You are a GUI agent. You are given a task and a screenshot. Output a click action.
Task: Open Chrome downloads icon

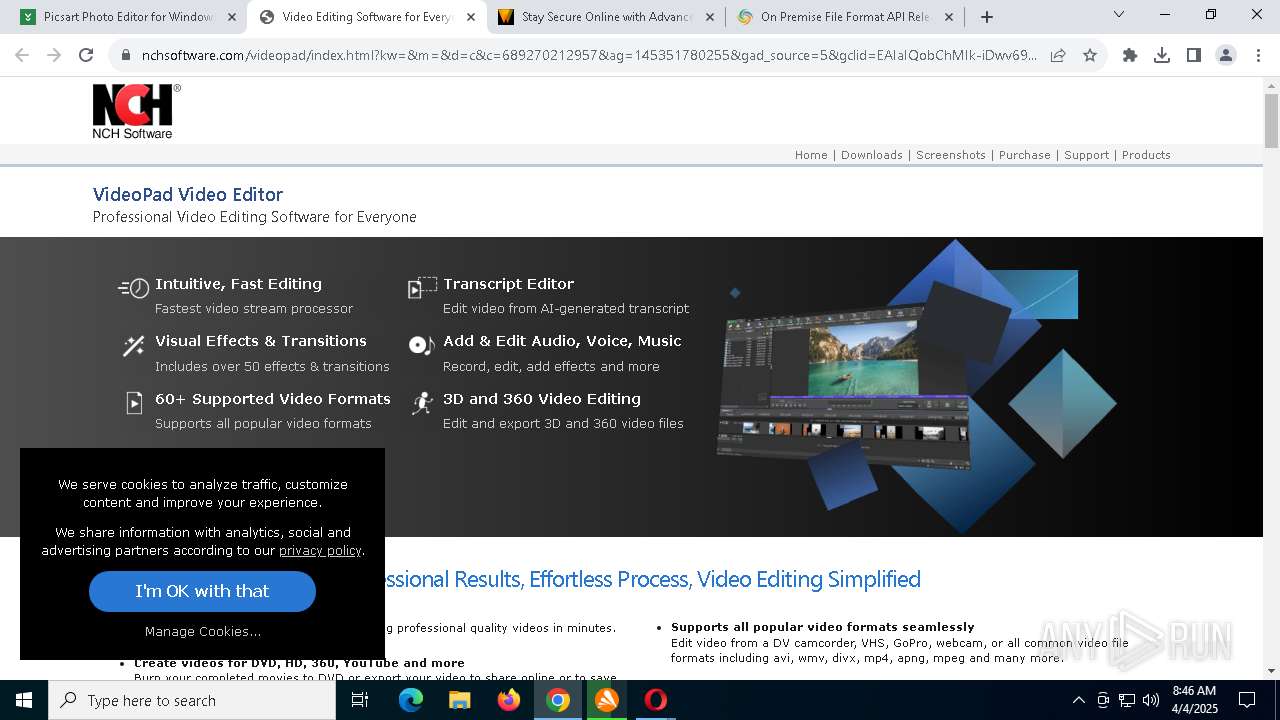[1162, 55]
